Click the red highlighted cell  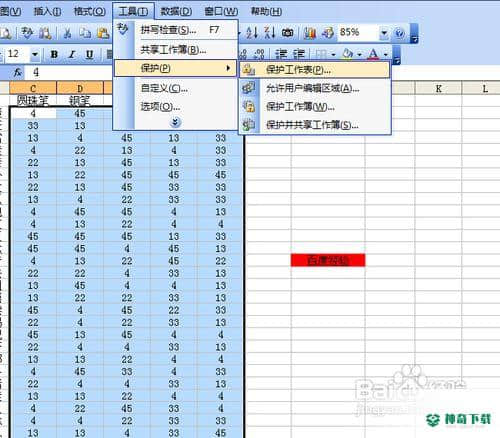pyautogui.click(x=328, y=260)
